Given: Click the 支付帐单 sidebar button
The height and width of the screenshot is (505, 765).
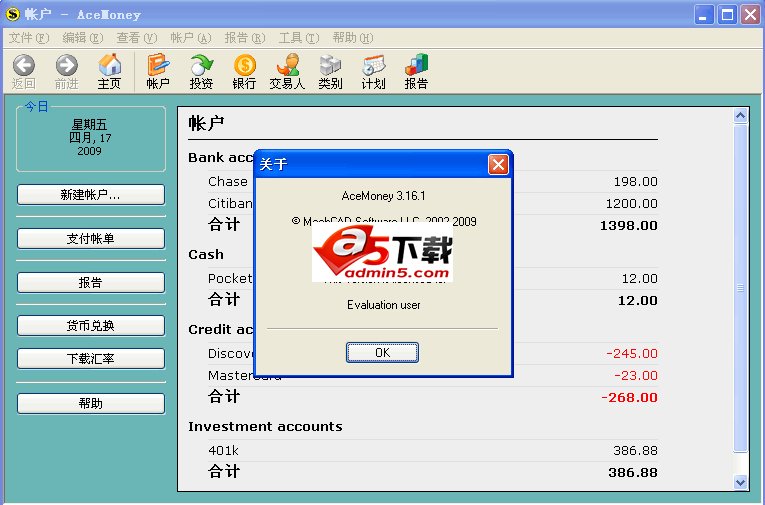Looking at the screenshot, I should pos(91,239).
